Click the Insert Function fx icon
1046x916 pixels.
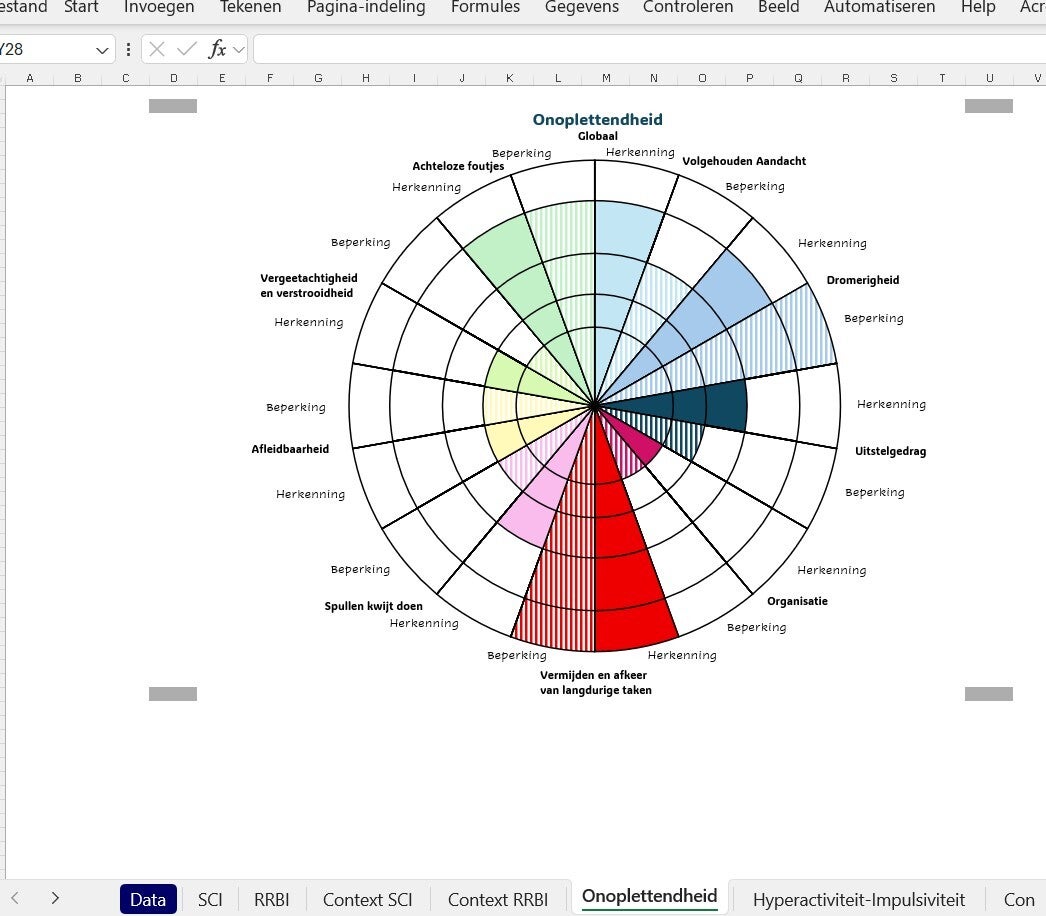click(x=217, y=49)
